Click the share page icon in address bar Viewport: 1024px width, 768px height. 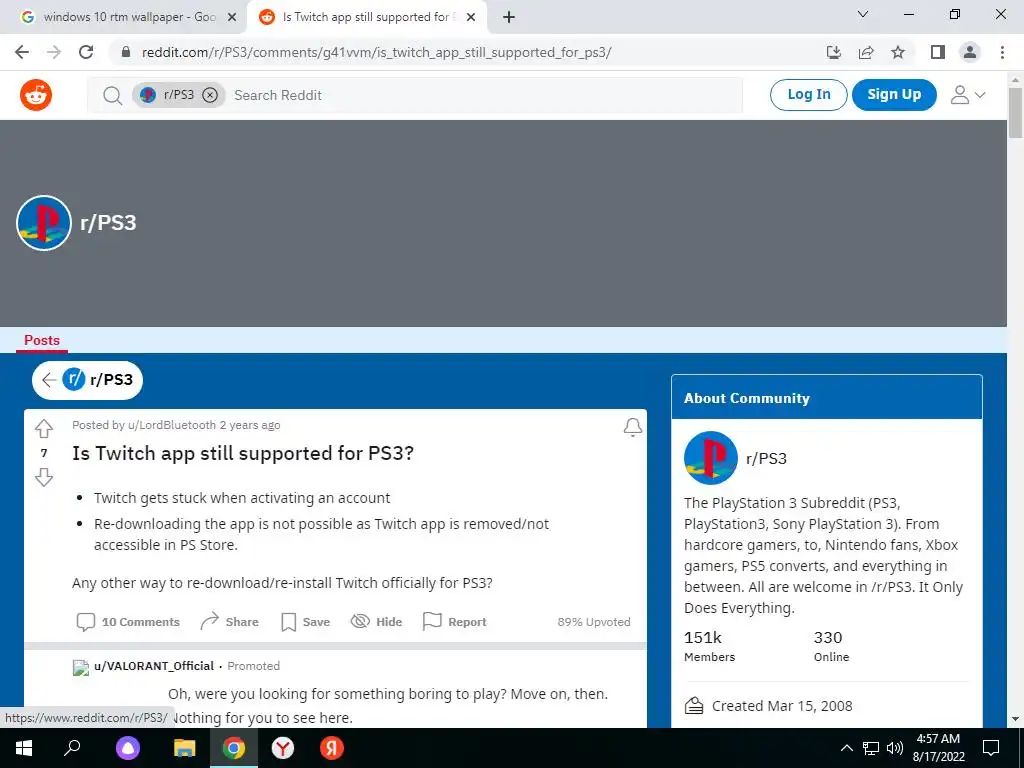point(866,52)
